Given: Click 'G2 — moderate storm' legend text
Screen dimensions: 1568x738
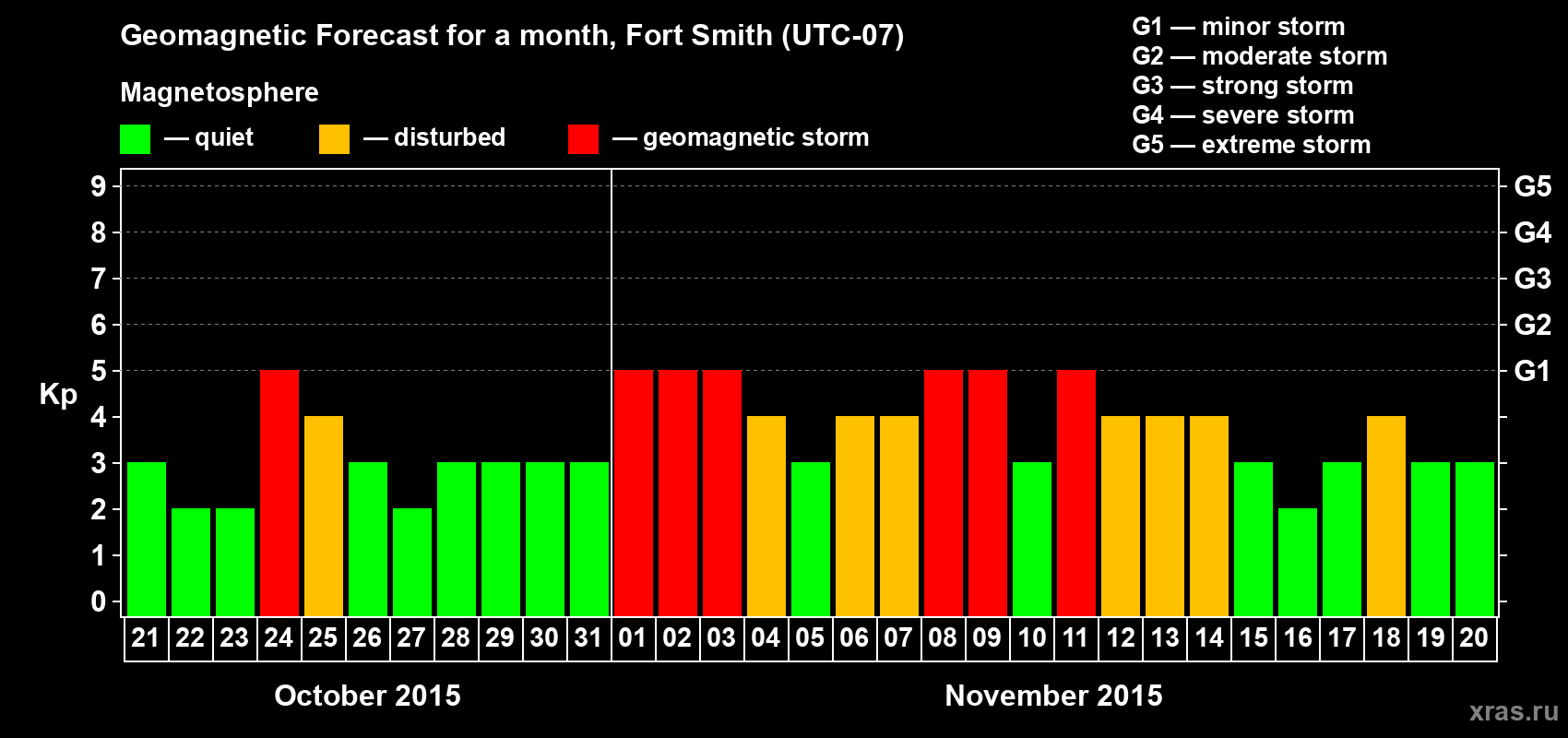Looking at the screenshot, I should pyautogui.click(x=1260, y=56).
